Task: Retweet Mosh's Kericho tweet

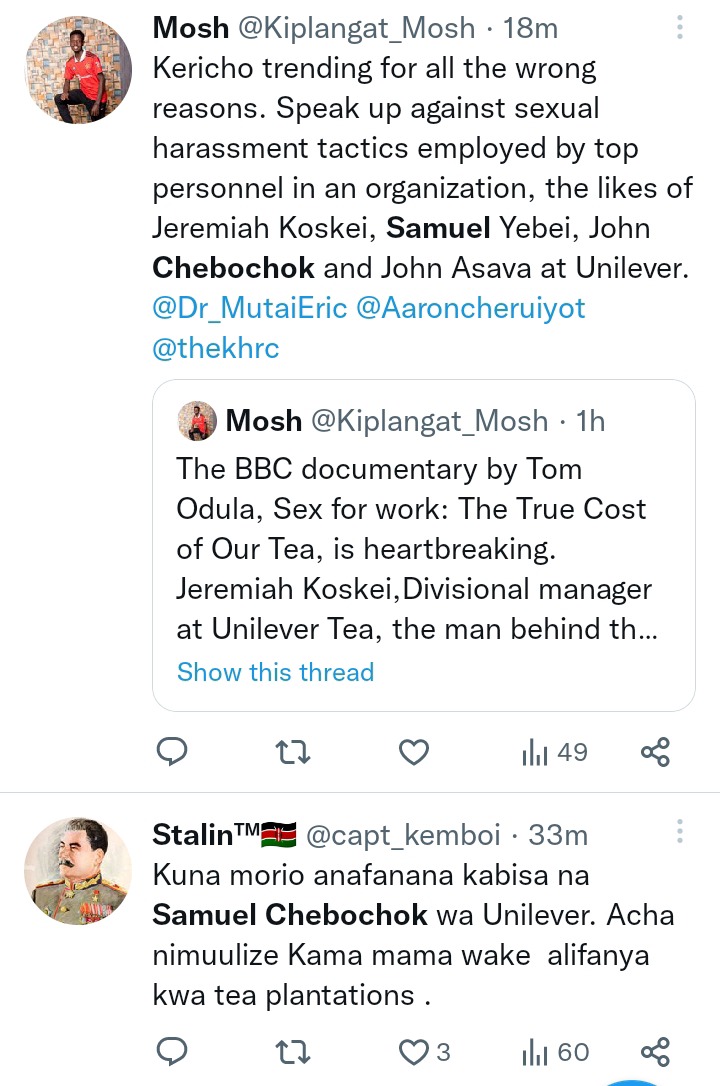Action: tap(293, 752)
